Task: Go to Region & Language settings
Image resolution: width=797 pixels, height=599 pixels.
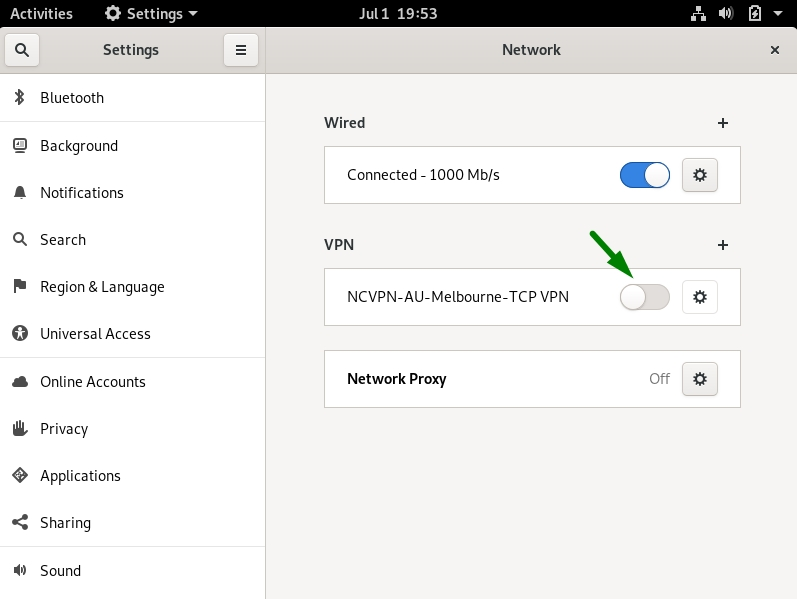Action: pos(133,287)
